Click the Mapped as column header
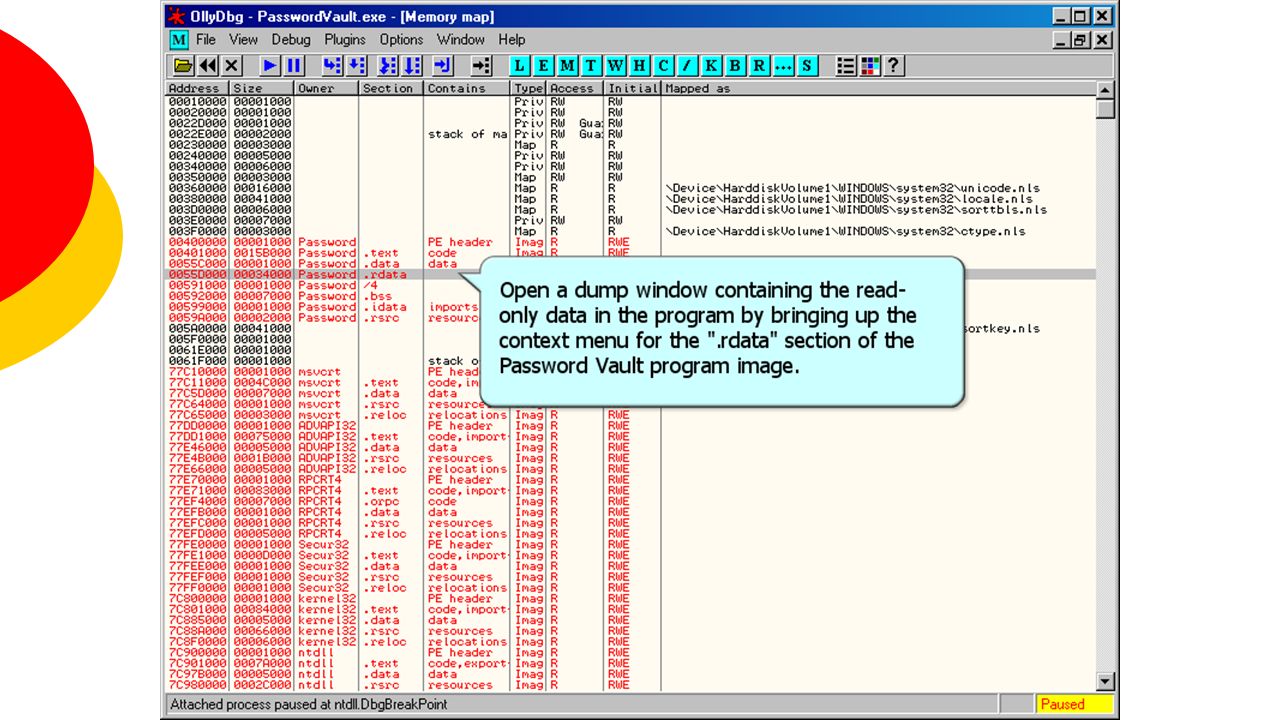This screenshot has height=720, width=1280. click(878, 88)
